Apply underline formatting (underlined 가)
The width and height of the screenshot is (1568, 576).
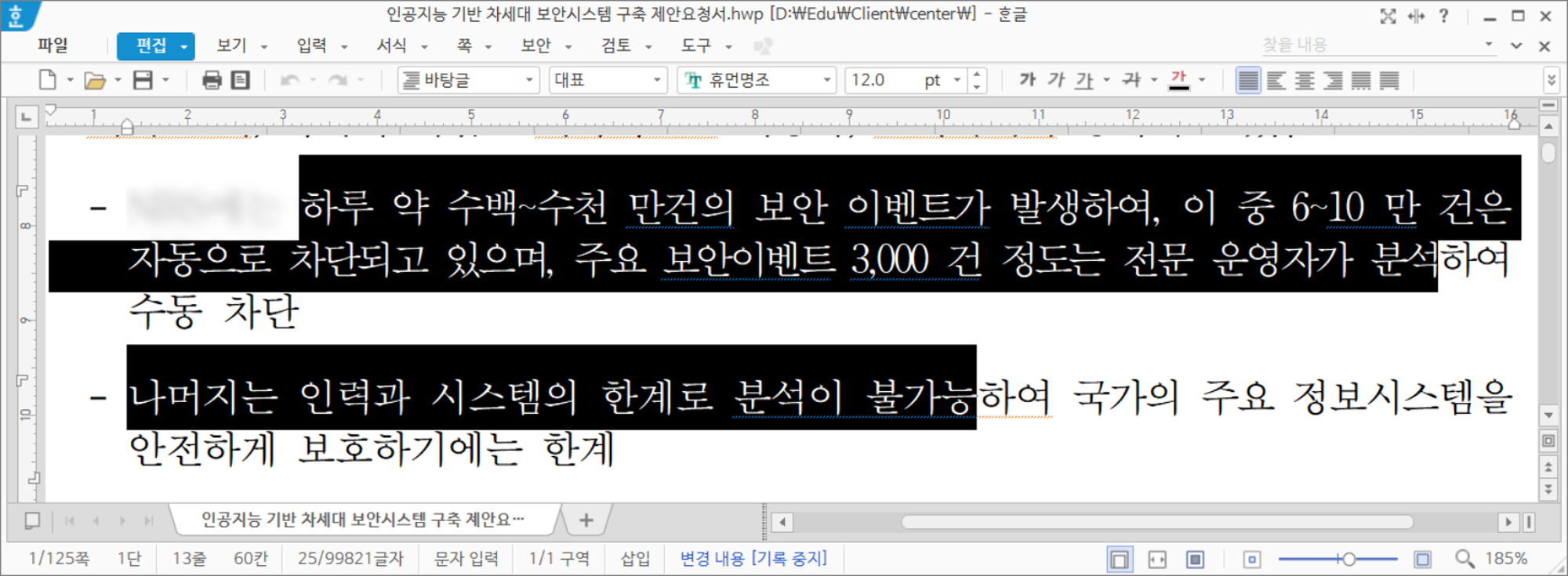pos(1084,80)
